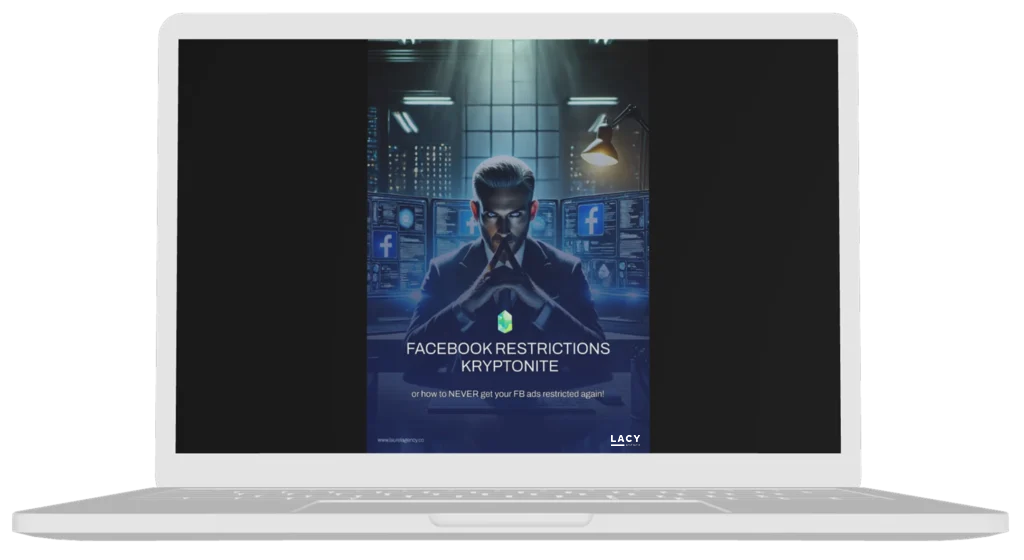Click the 'KRYPTONITE' title word
Image resolution: width=1024 pixels, height=560 pixels.
click(509, 366)
